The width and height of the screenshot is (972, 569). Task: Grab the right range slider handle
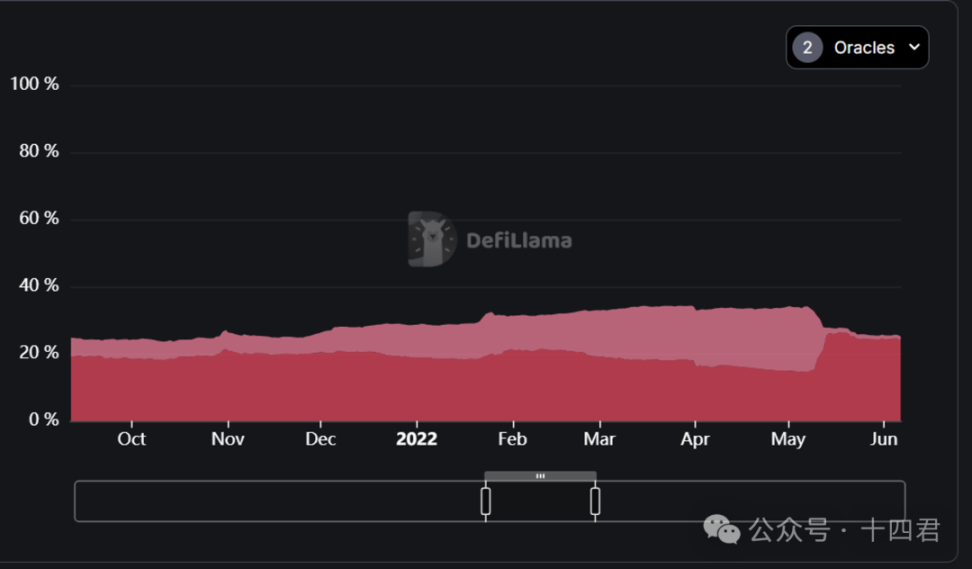coord(595,501)
